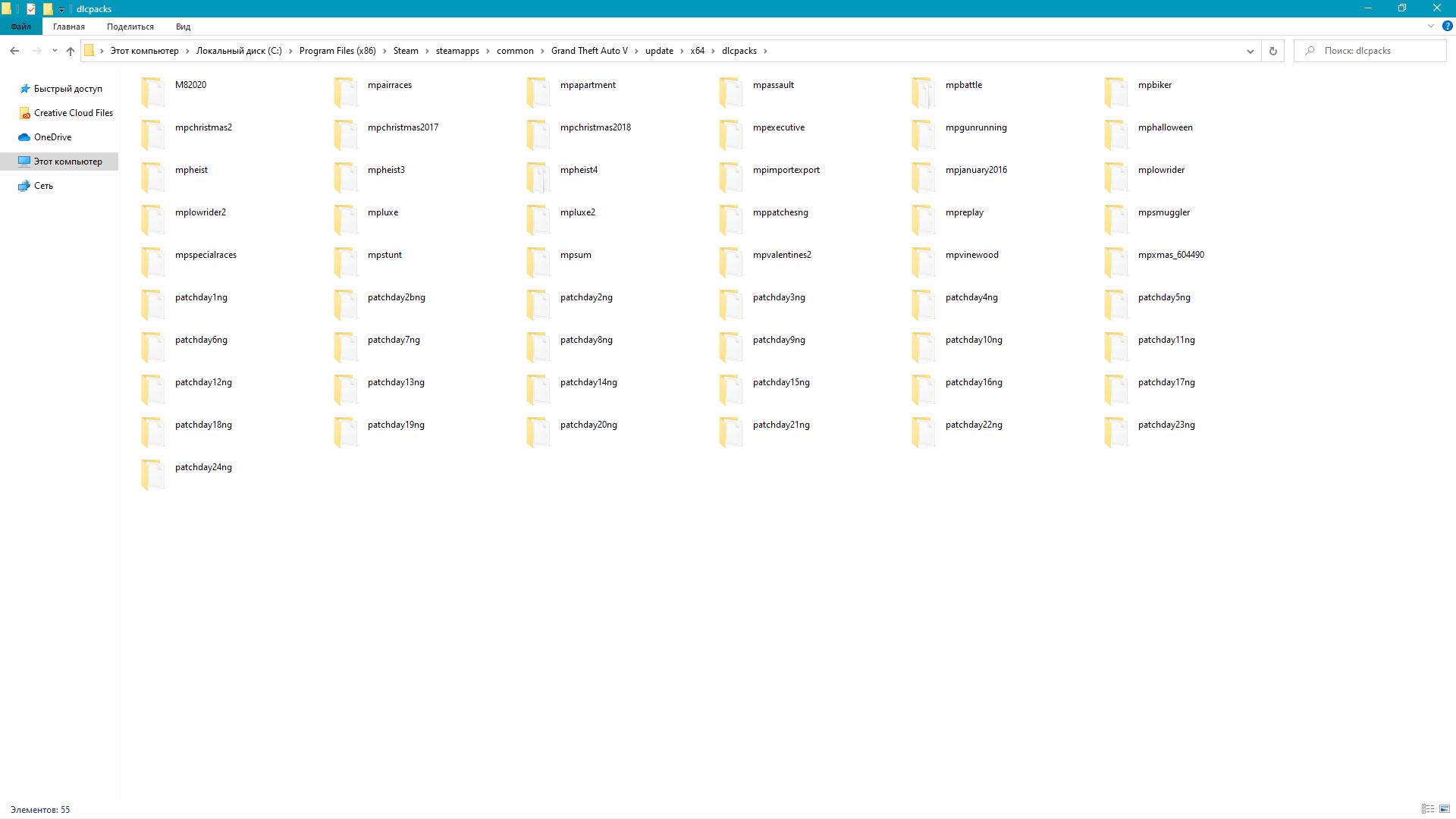Navigate to Локальный диск (C:) breadcrumb

[x=239, y=51]
